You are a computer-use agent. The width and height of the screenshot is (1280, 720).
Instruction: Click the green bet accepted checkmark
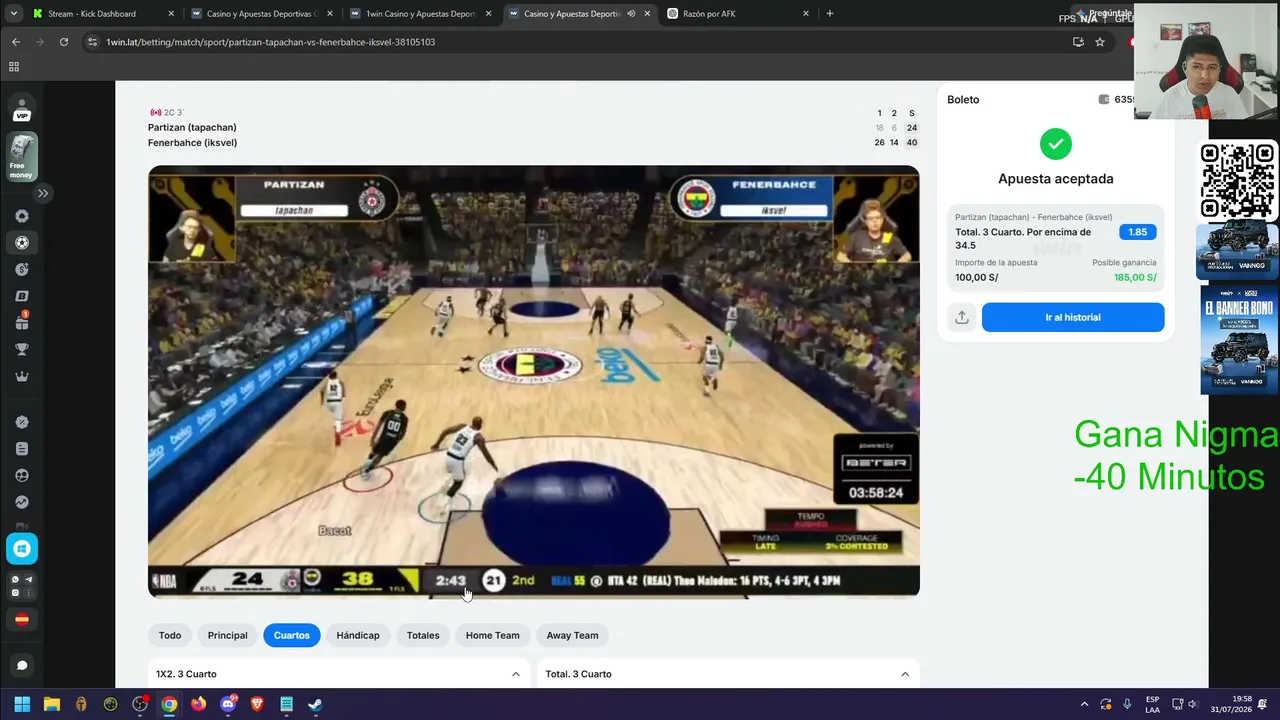tap(1056, 144)
